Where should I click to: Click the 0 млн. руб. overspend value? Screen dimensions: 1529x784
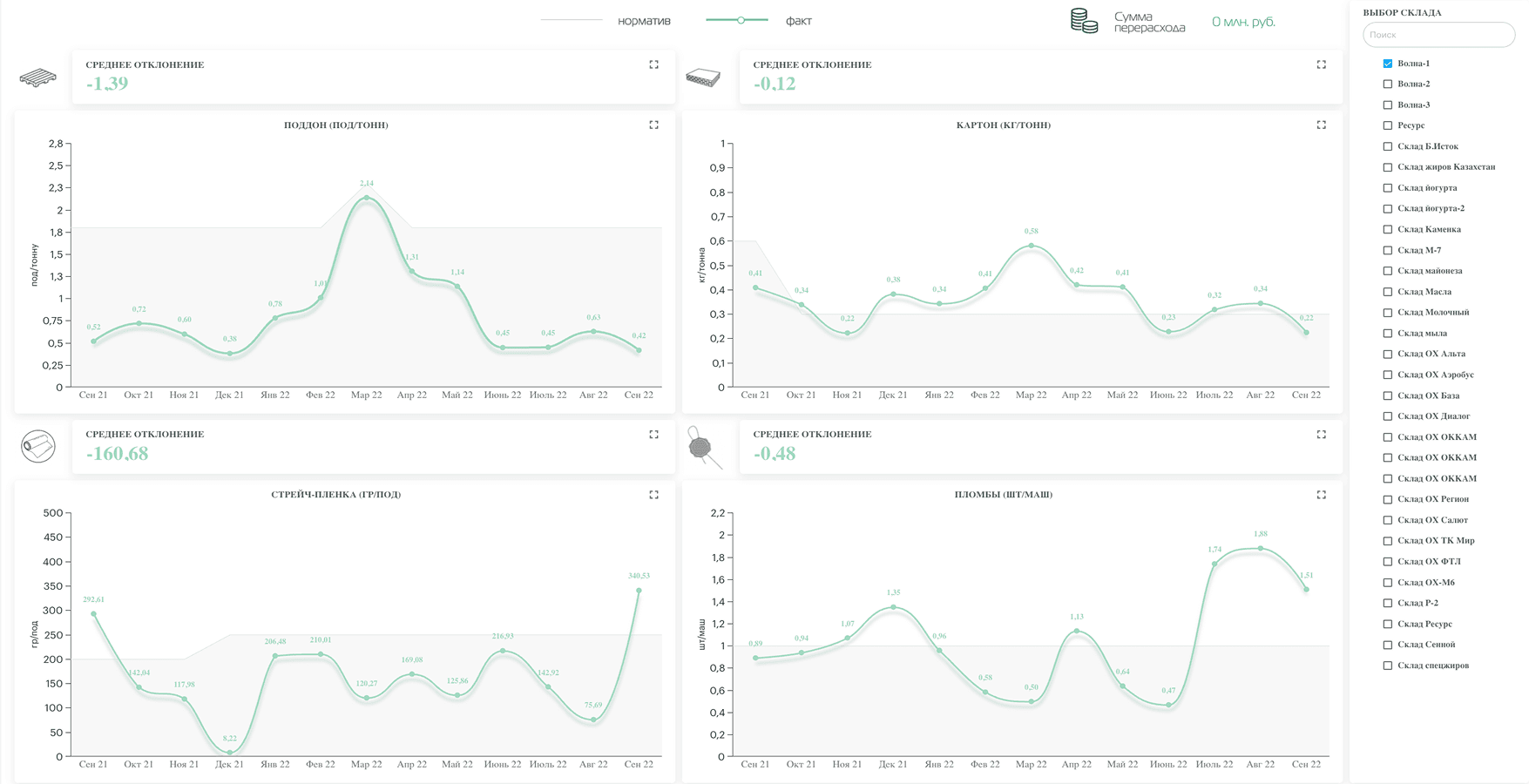coord(1243,22)
